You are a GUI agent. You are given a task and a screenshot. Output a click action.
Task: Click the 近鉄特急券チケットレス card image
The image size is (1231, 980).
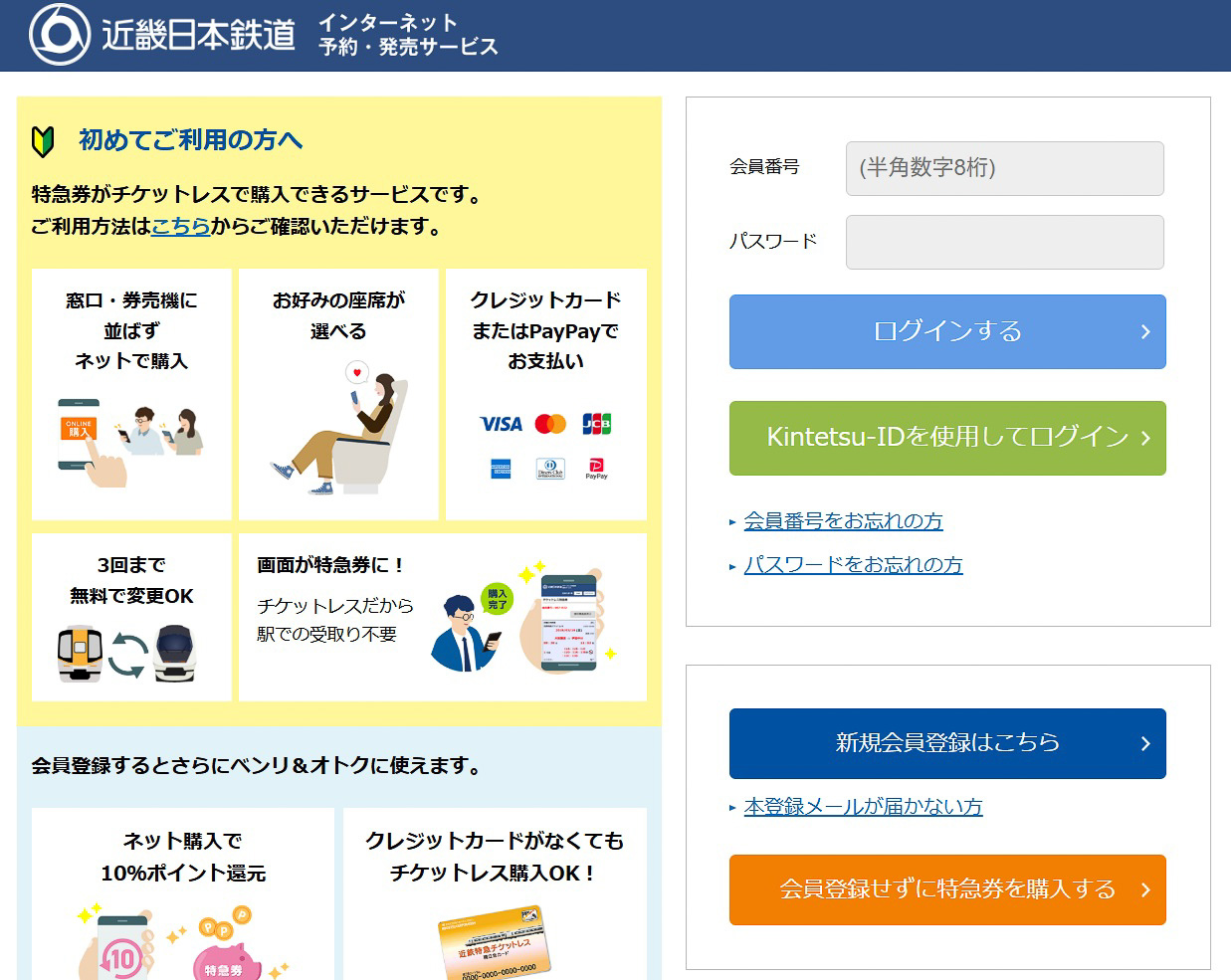(x=493, y=940)
